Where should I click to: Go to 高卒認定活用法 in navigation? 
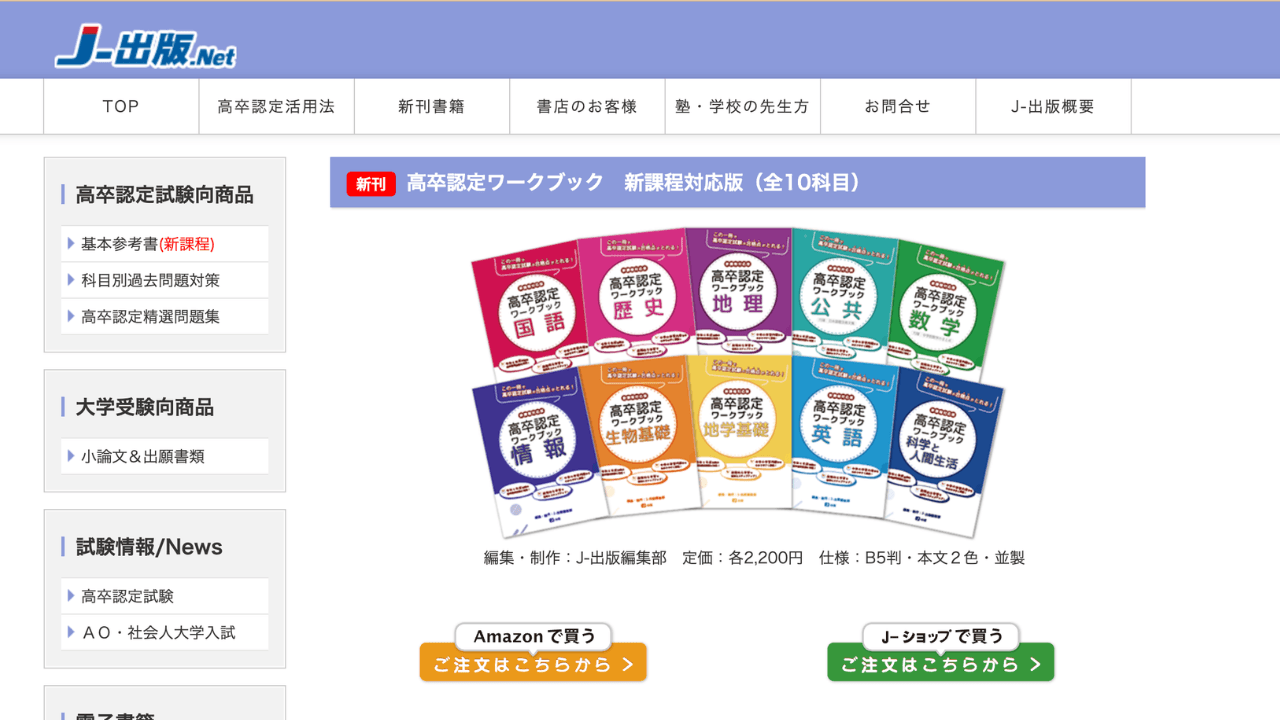276,106
